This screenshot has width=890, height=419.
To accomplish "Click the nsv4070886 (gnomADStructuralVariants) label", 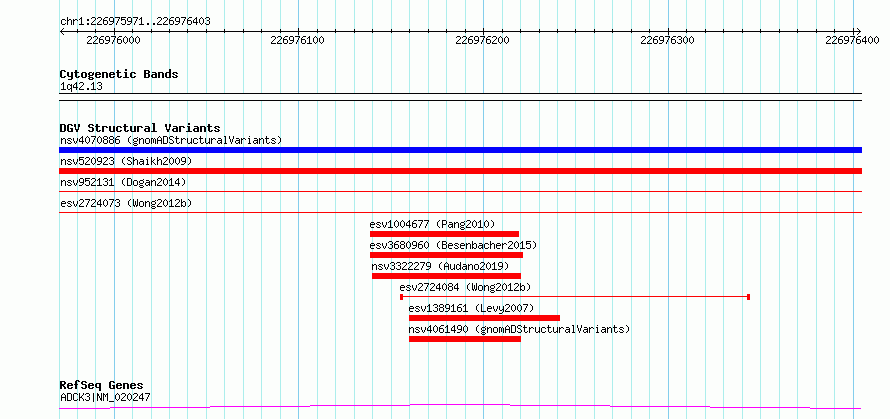I will (x=171, y=140).
